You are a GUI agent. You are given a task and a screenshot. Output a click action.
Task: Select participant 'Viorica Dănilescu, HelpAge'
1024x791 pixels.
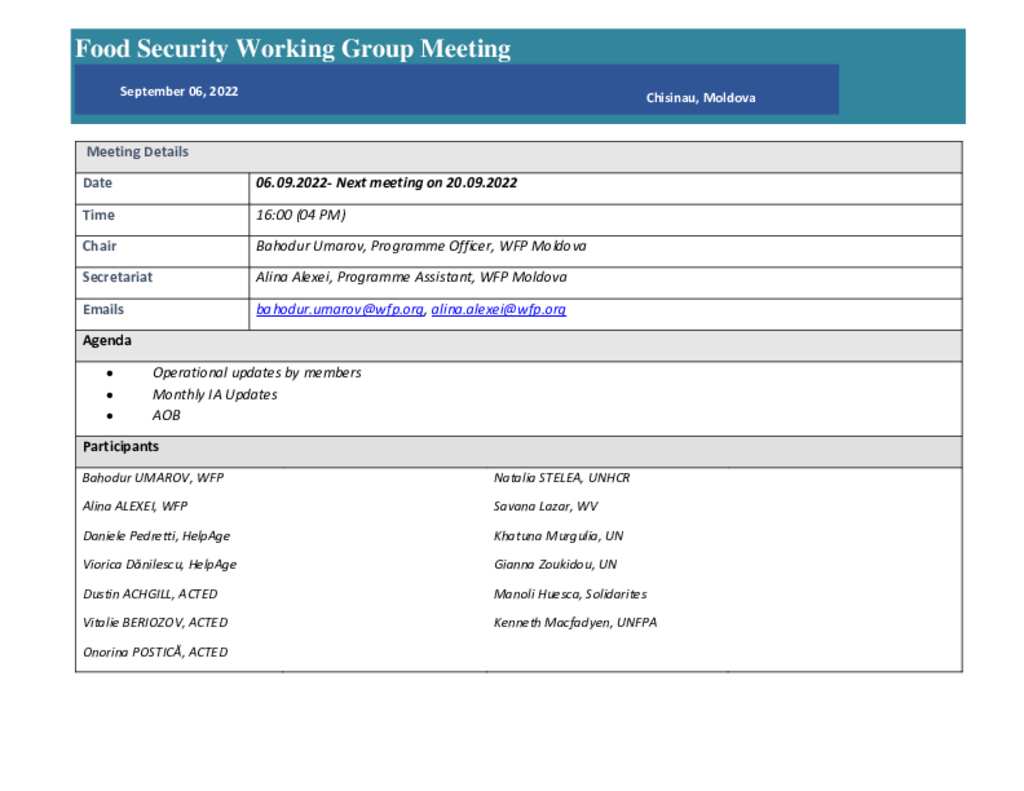coord(159,564)
